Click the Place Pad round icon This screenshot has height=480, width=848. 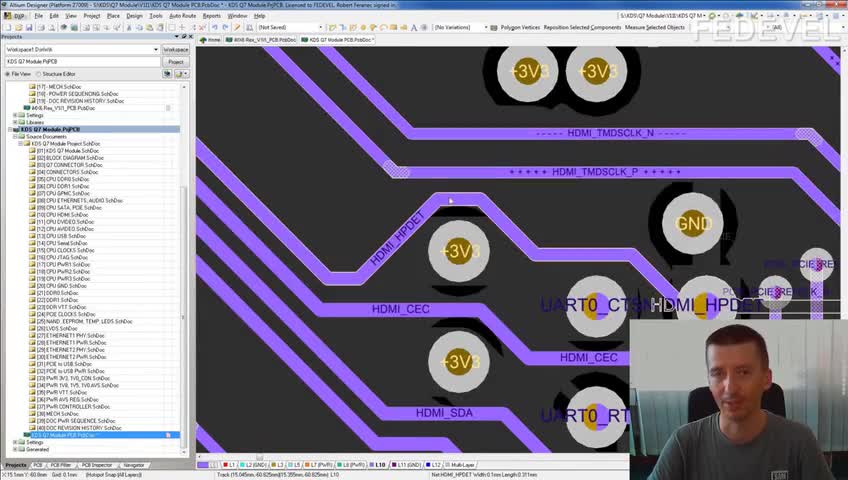363,27
